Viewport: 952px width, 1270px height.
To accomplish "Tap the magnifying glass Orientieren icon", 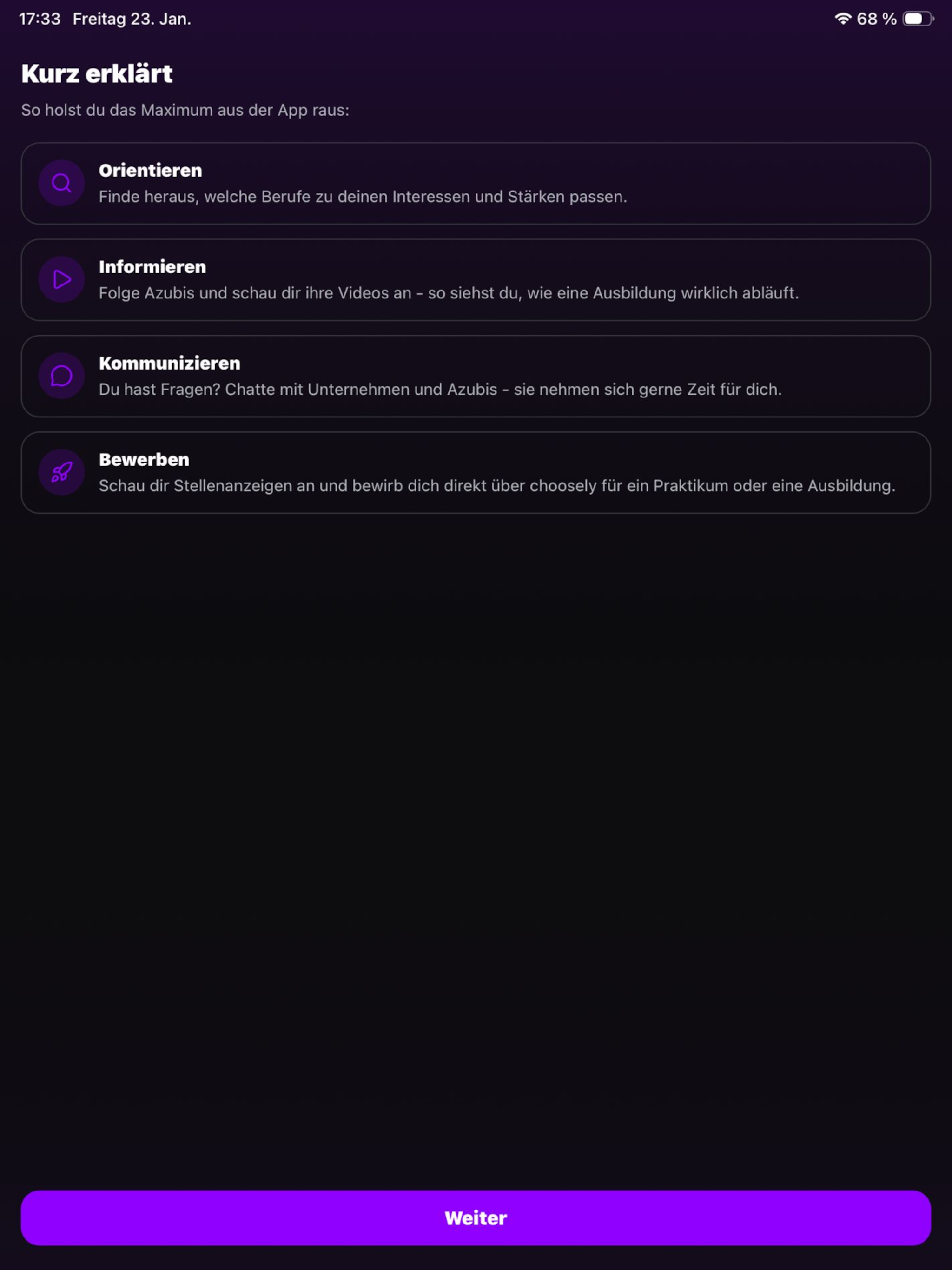I will click(x=61, y=183).
